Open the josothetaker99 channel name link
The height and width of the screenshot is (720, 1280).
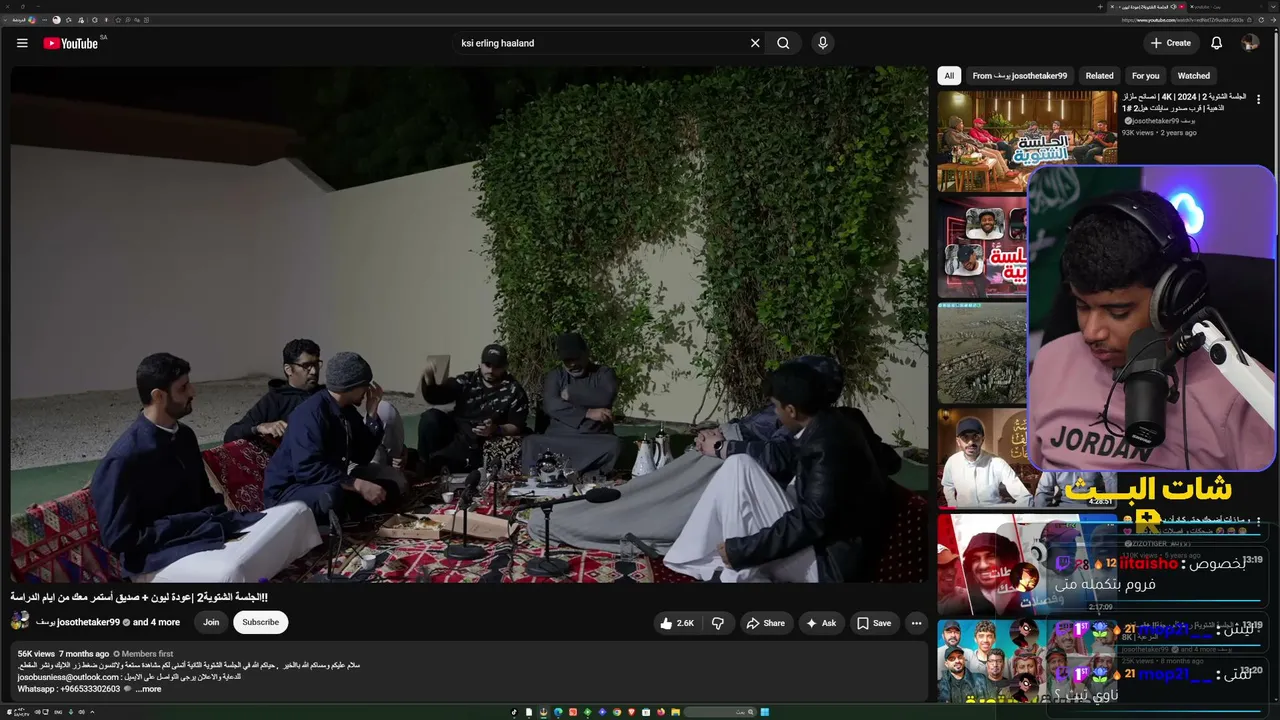point(78,622)
